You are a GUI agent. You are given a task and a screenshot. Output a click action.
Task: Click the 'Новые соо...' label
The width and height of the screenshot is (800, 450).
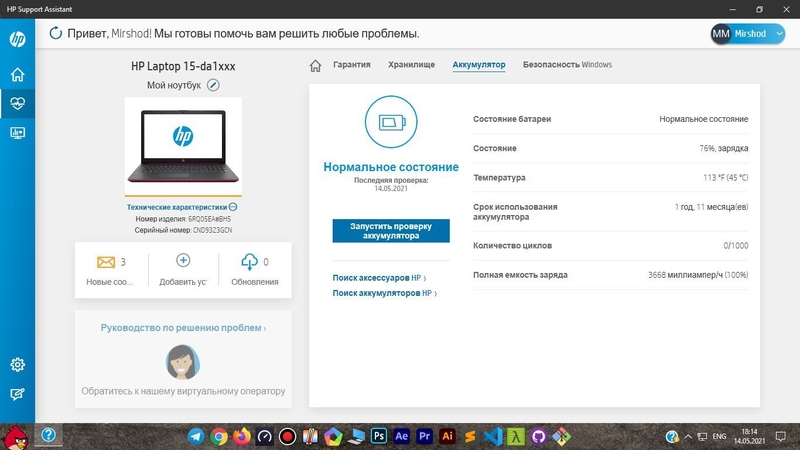pyautogui.click(x=109, y=282)
